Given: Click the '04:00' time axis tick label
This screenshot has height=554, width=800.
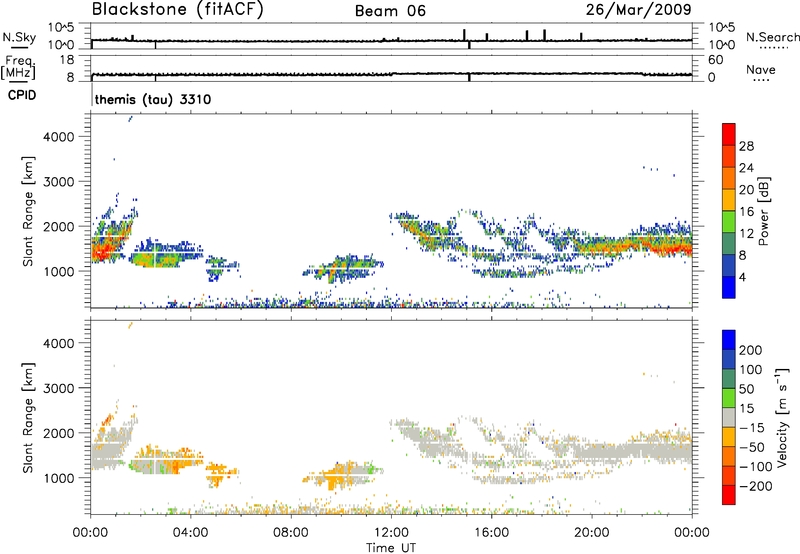Looking at the screenshot, I should (191, 533).
